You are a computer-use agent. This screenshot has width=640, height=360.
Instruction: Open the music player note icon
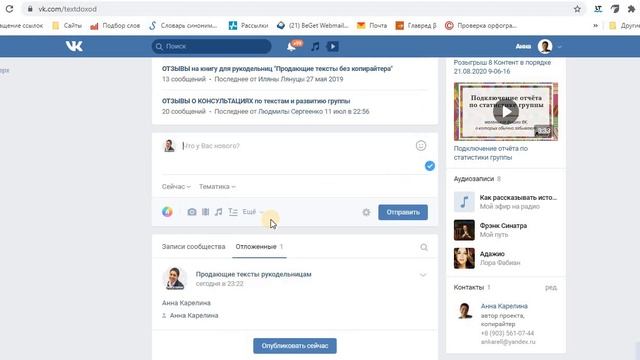[x=315, y=47]
